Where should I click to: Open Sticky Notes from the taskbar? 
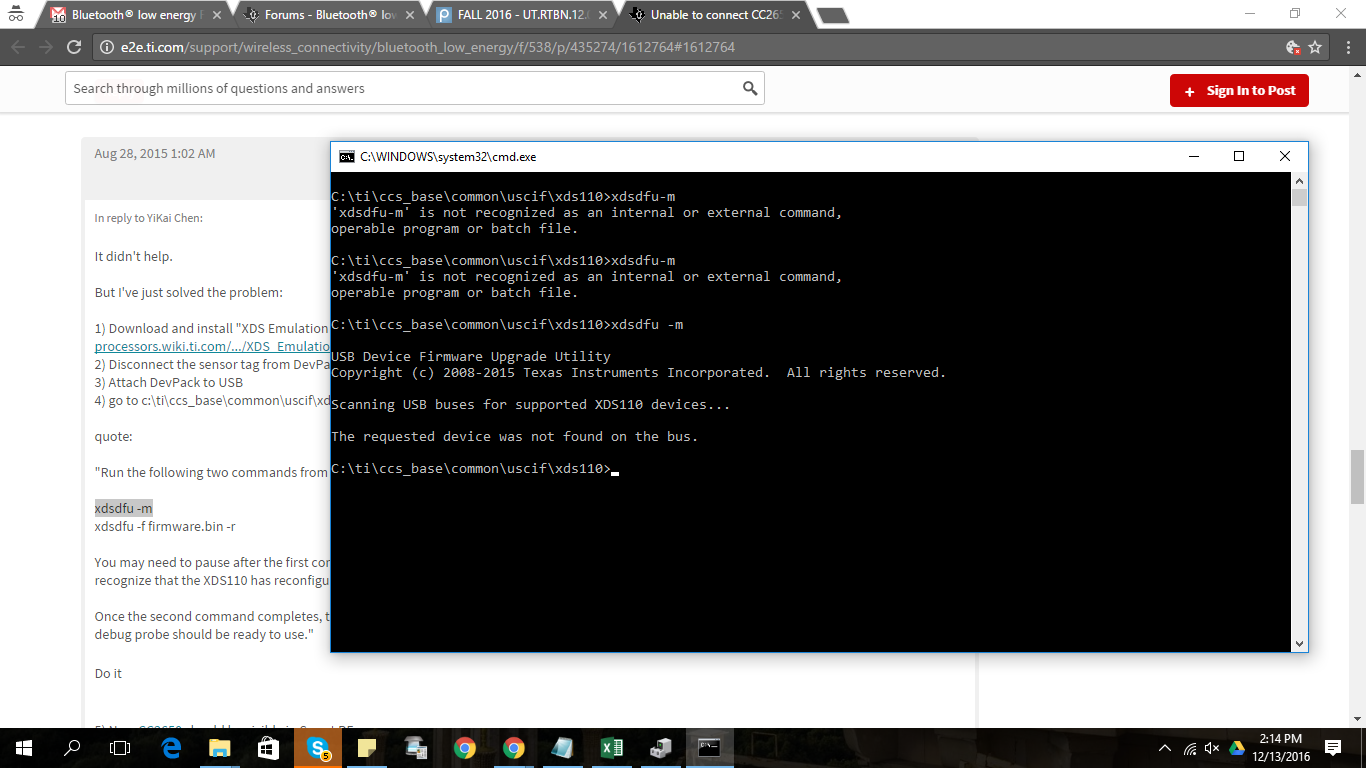coord(367,747)
